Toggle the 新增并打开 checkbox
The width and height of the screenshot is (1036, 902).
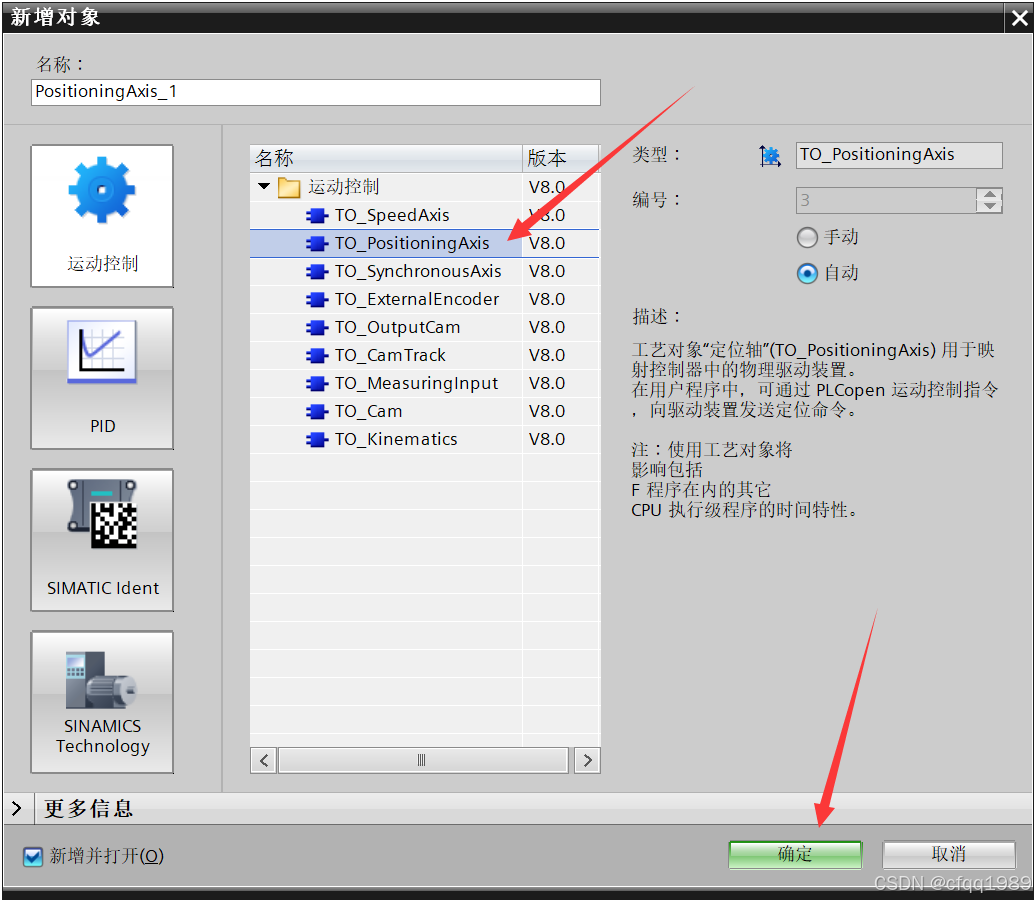pos(33,857)
